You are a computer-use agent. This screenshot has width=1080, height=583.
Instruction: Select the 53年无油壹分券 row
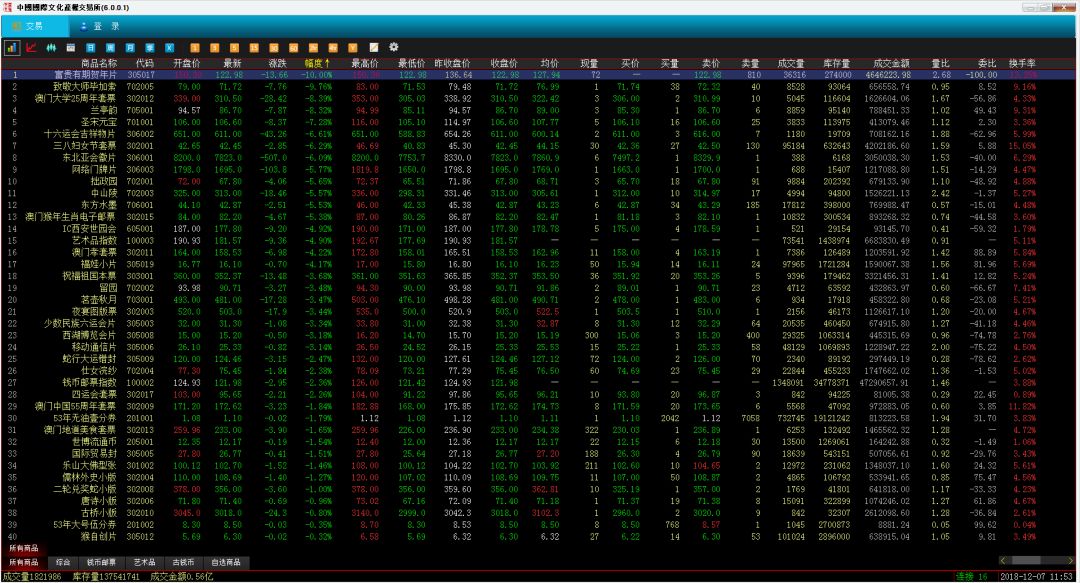tap(537, 418)
